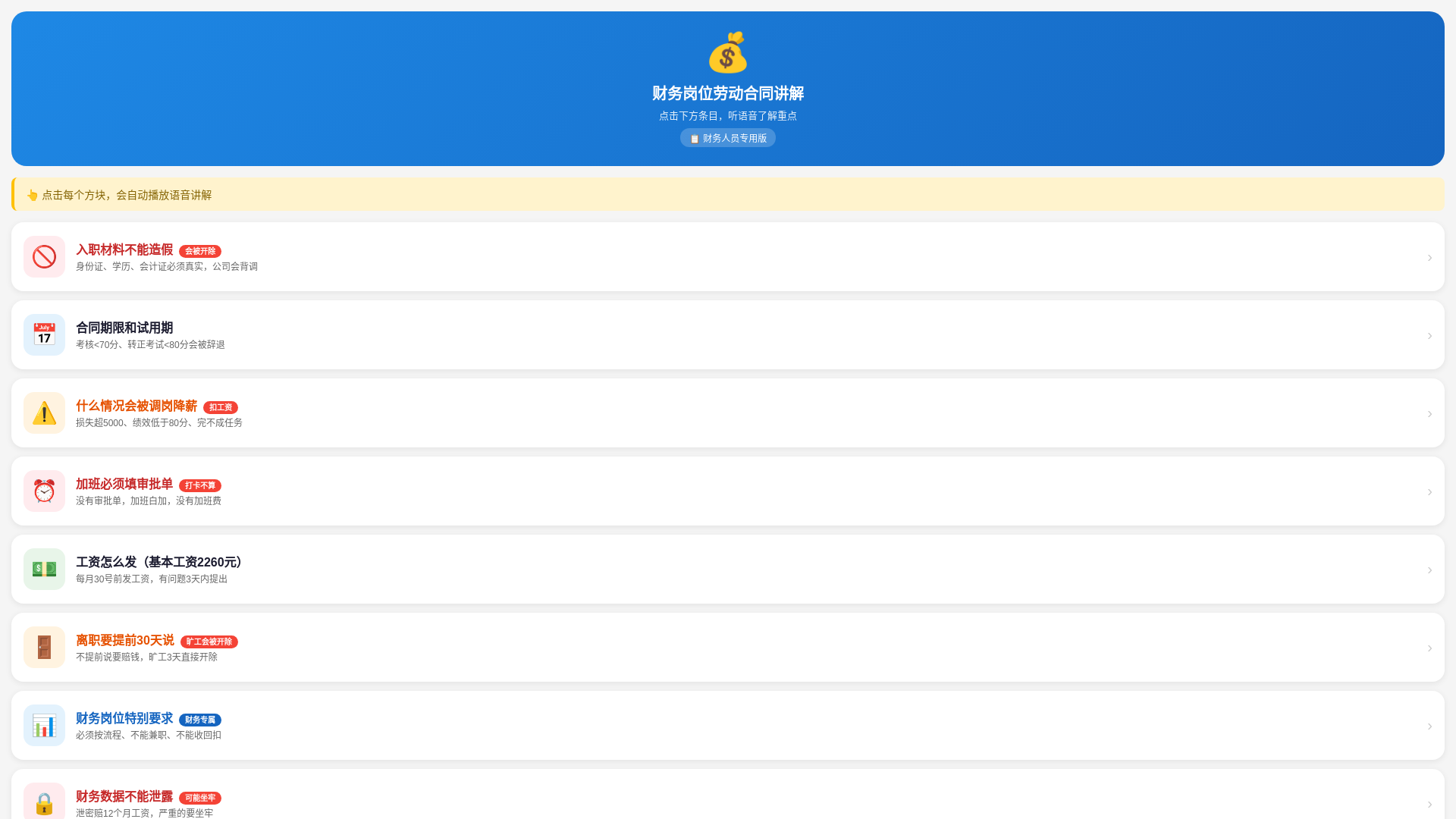Click the 财务专属 blue tag
The height and width of the screenshot is (819, 1456).
200,720
